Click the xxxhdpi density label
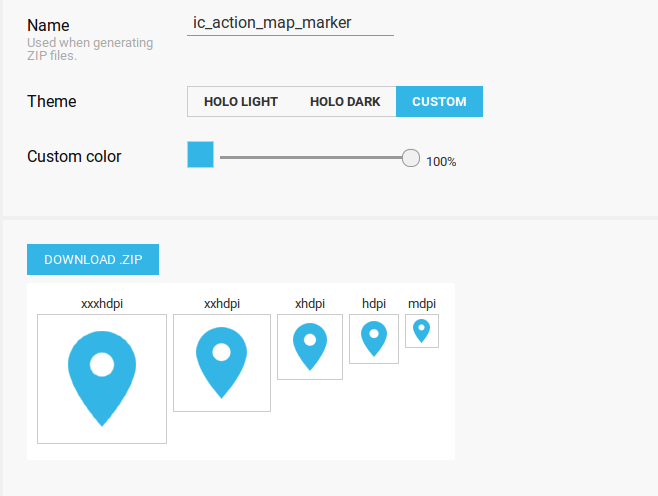The height and width of the screenshot is (496, 658). point(102,303)
